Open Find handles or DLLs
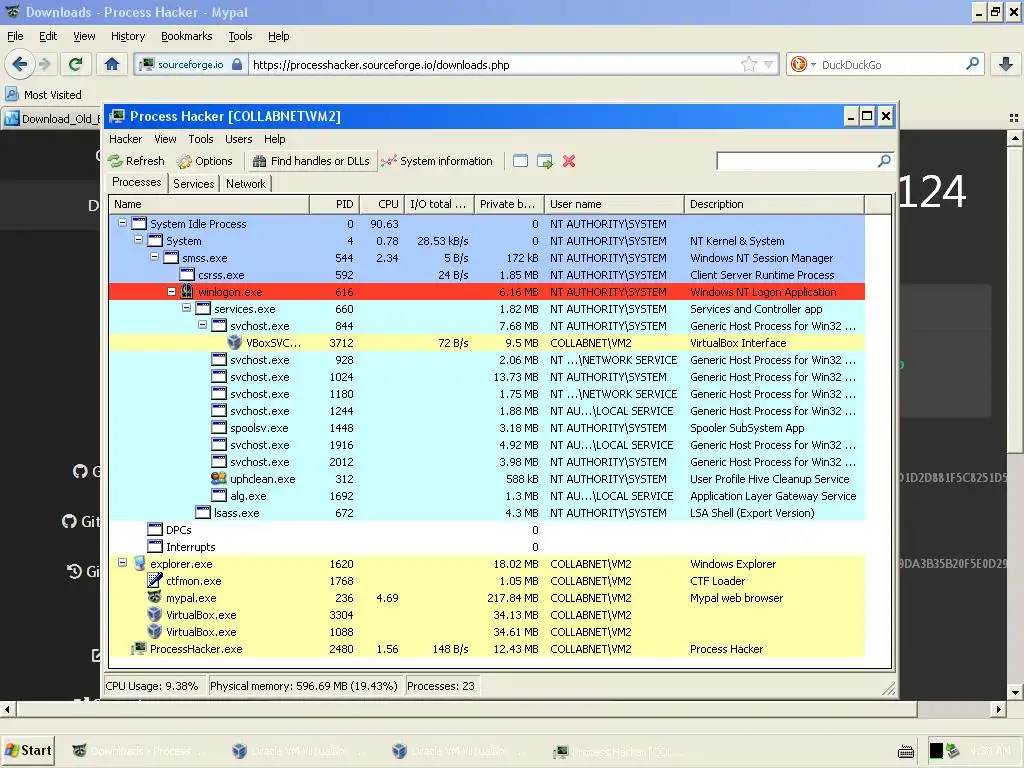1024x768 pixels. 311,161
